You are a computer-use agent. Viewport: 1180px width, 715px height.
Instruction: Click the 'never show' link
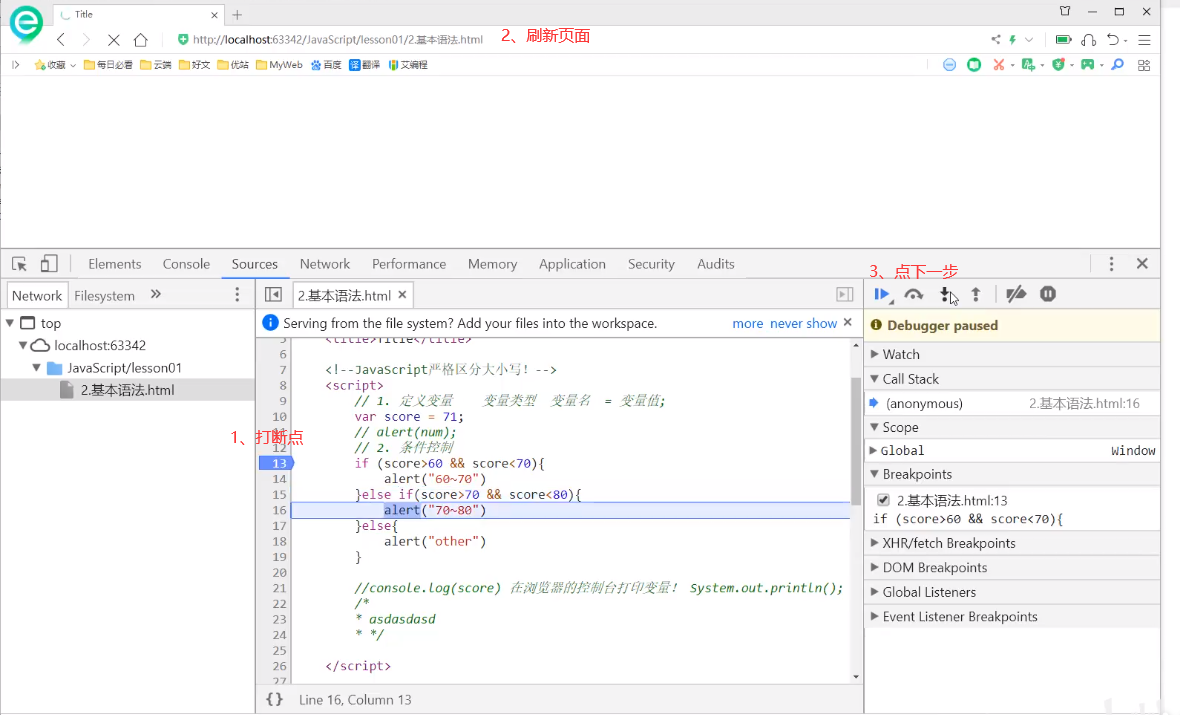(x=803, y=323)
